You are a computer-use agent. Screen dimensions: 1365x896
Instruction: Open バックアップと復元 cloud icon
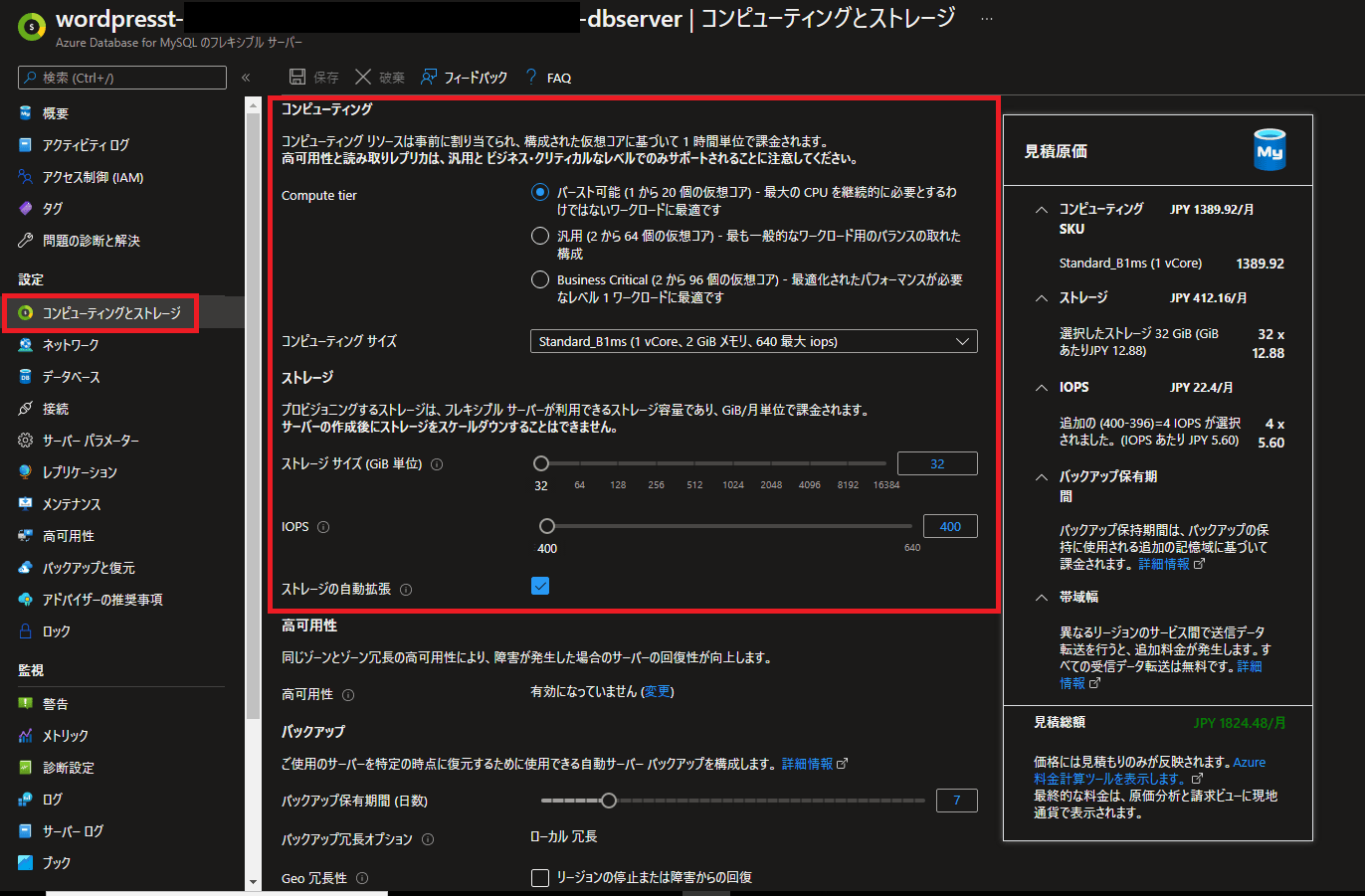[x=26, y=568]
